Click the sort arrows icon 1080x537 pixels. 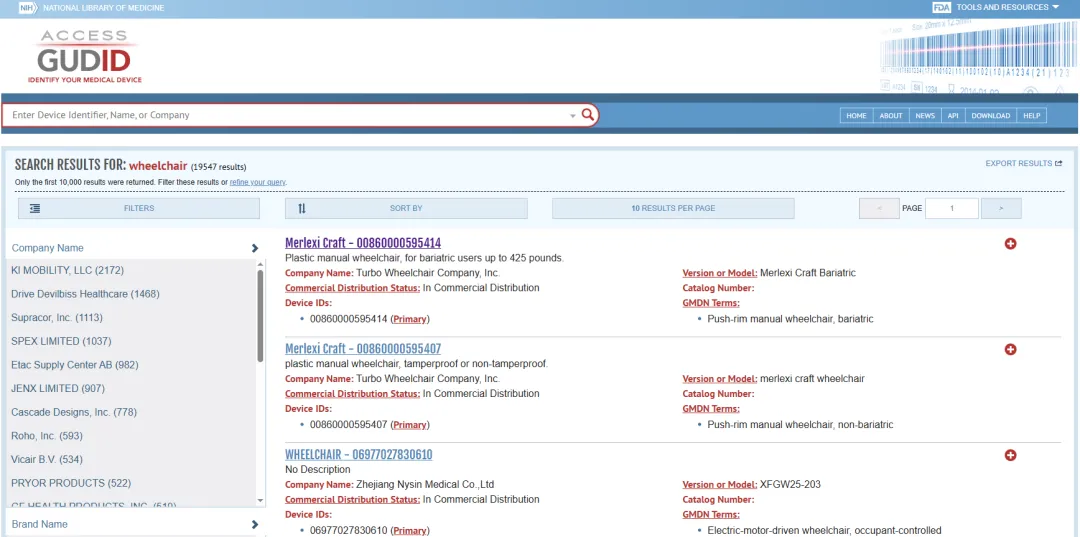[302, 208]
